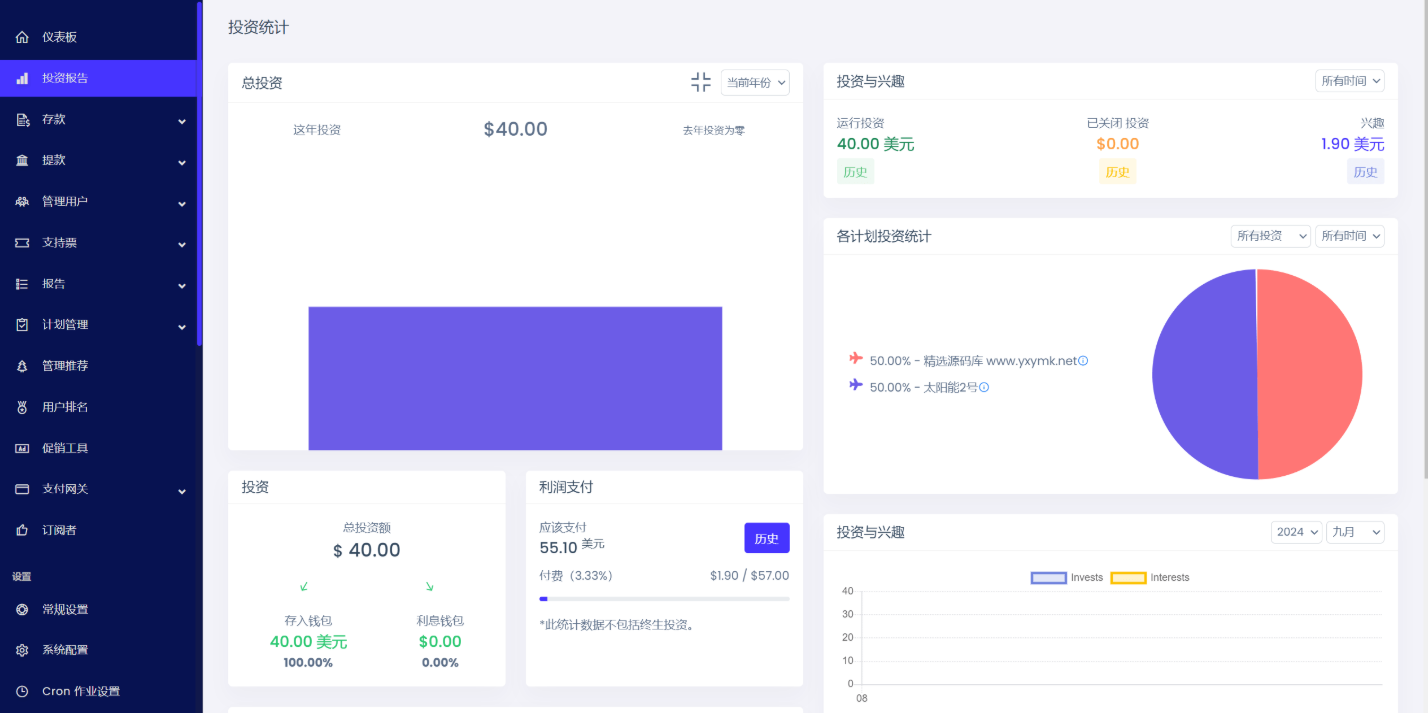
Task: Open 订阅者 menu item
Action: [98, 530]
